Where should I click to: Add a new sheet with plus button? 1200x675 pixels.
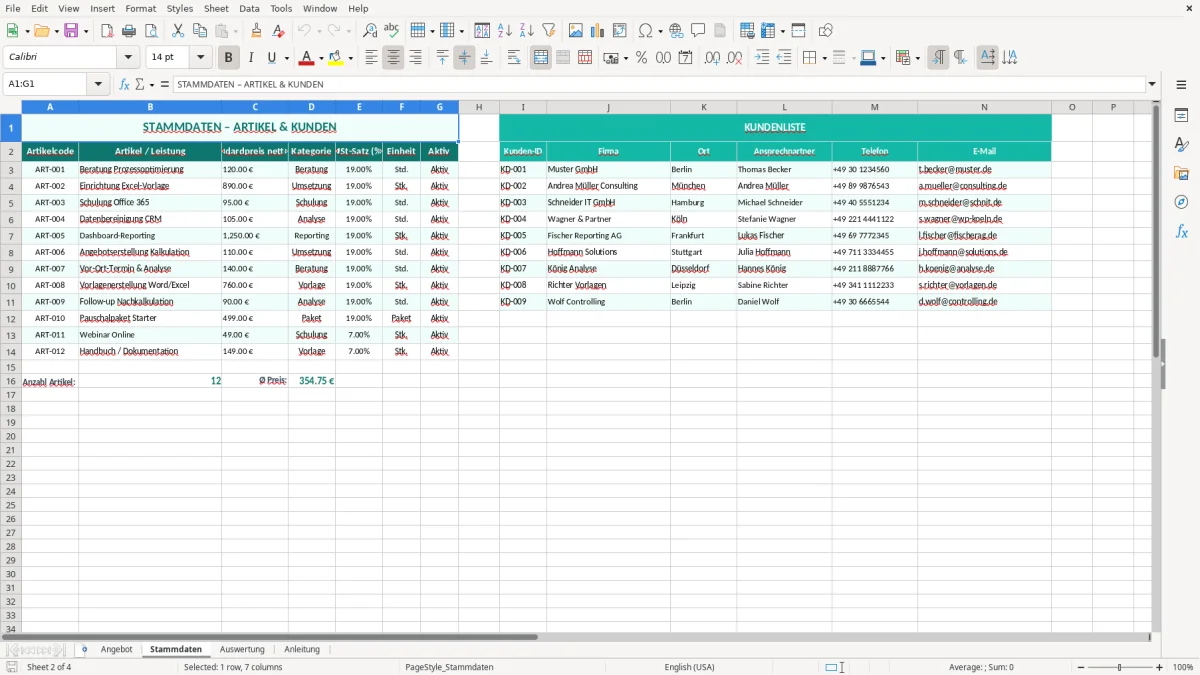click(84, 649)
